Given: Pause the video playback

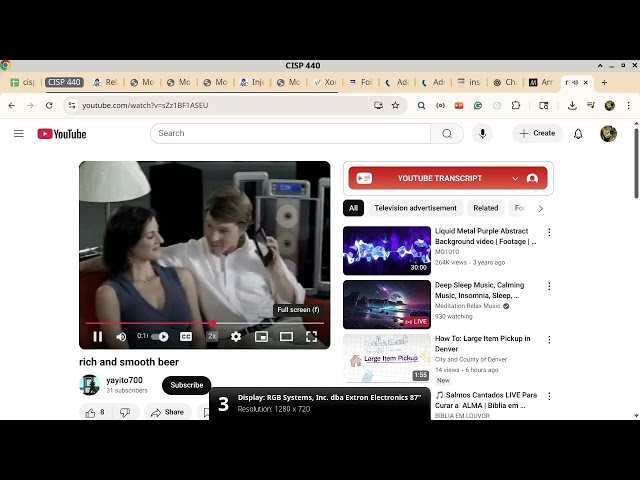Looking at the screenshot, I should 97,337.
